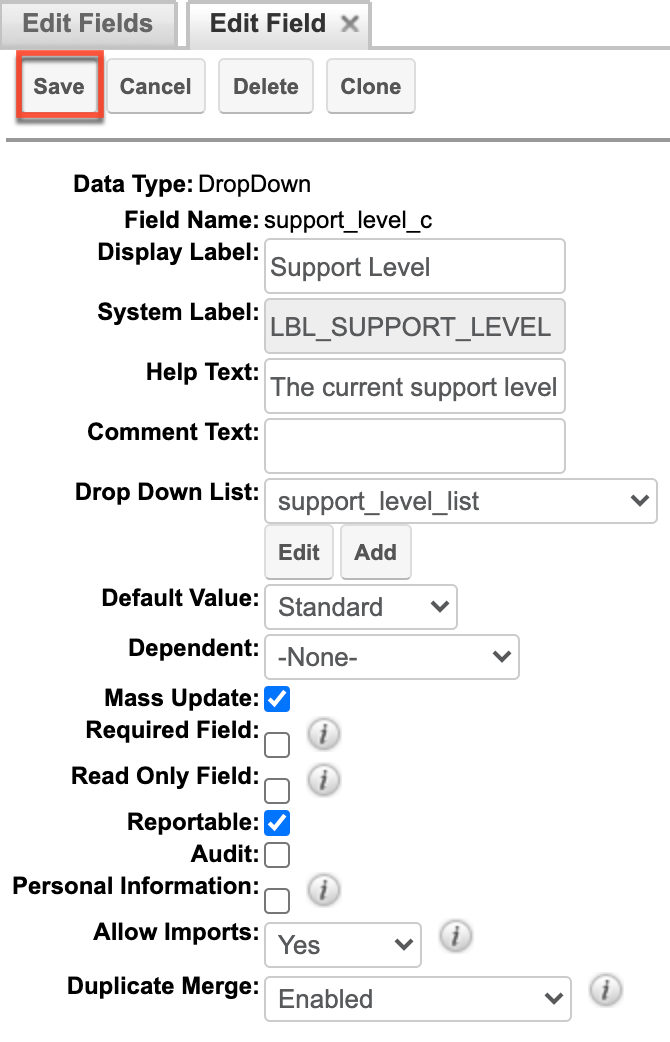Expand the Default Value dropdown

(x=361, y=607)
